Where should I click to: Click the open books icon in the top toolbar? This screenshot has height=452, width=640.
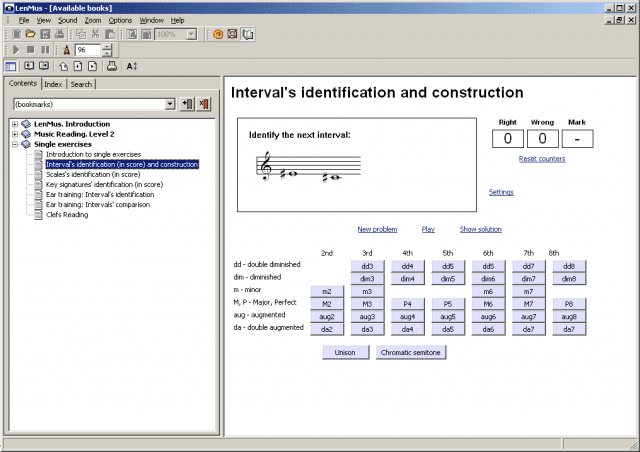tap(248, 34)
